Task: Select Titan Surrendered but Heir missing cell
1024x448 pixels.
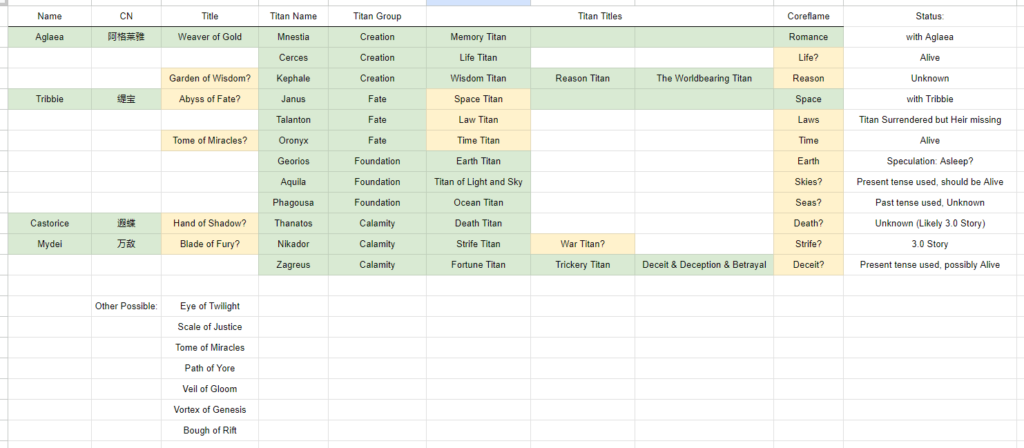Action: (930, 120)
